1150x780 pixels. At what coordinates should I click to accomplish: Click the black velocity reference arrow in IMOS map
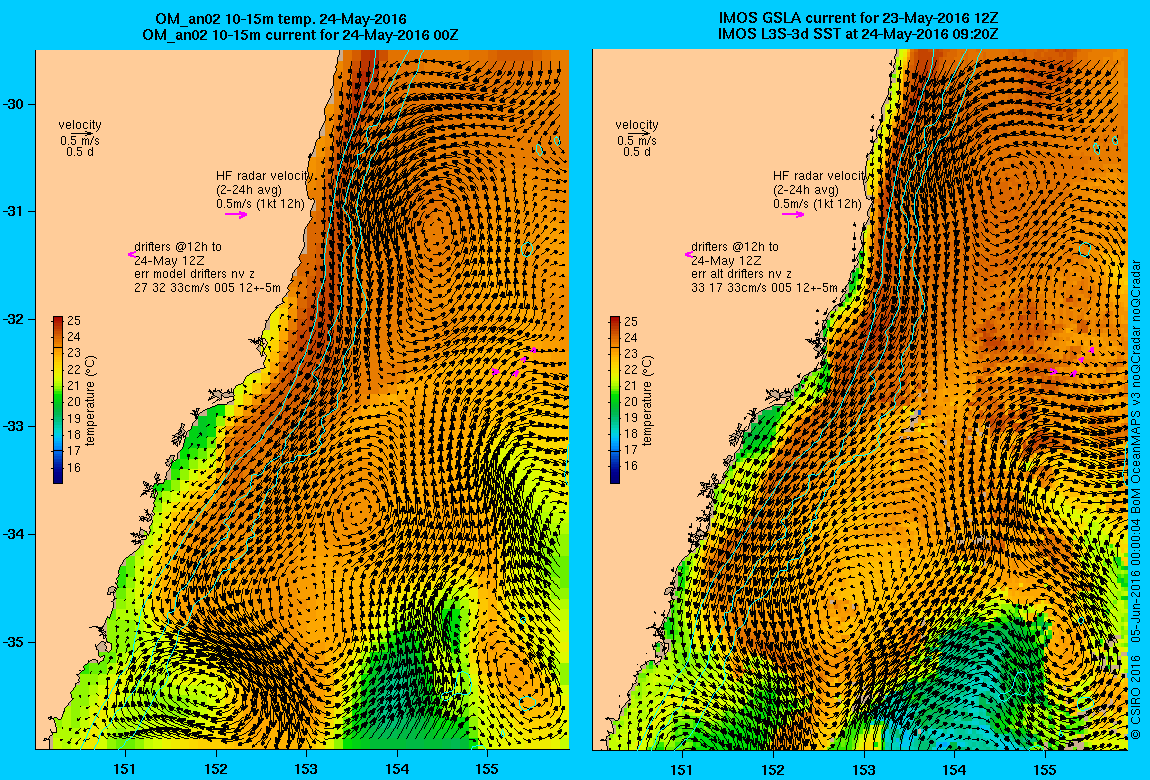pos(641,133)
